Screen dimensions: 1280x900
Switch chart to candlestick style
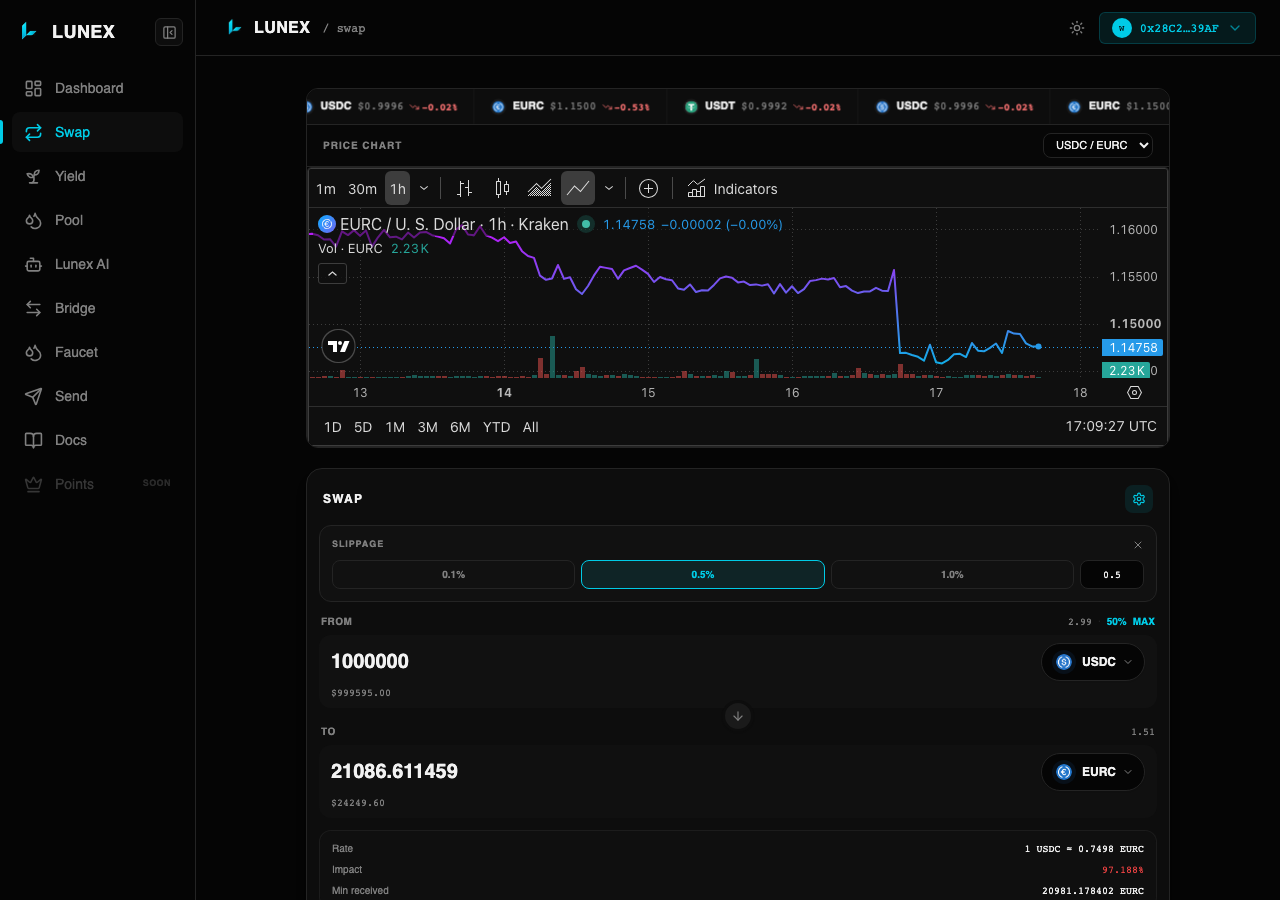click(502, 188)
